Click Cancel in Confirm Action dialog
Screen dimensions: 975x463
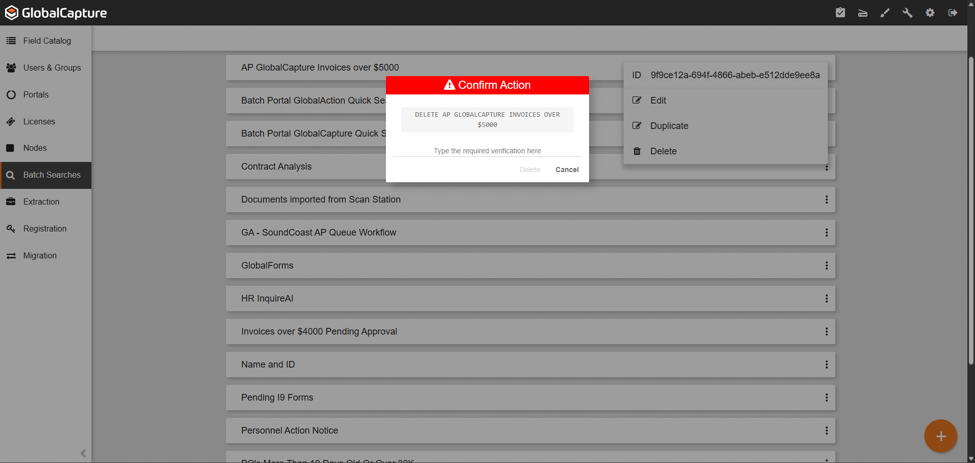(x=567, y=170)
